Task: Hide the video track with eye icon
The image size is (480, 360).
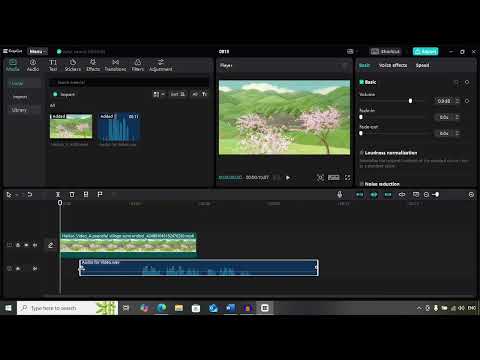Action: (x=26, y=245)
